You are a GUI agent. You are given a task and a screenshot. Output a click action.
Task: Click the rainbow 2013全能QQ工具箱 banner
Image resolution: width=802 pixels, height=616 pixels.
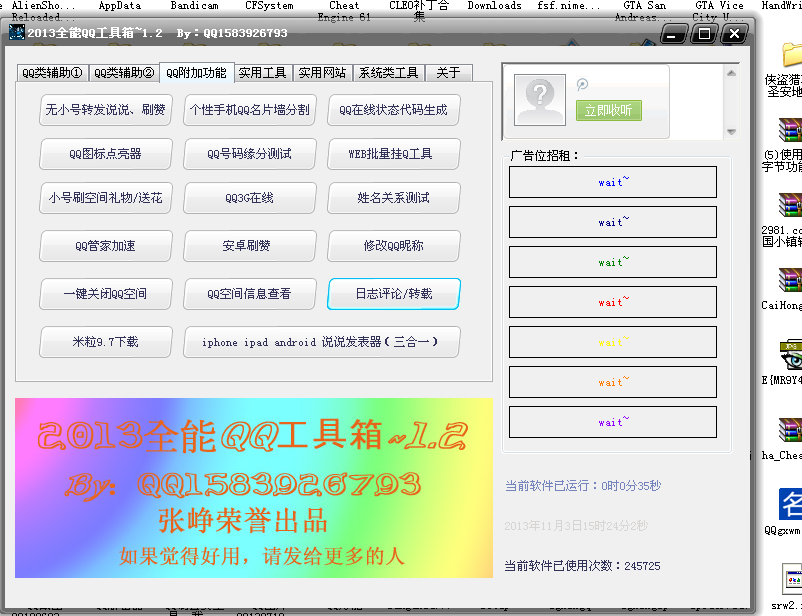(x=254, y=488)
